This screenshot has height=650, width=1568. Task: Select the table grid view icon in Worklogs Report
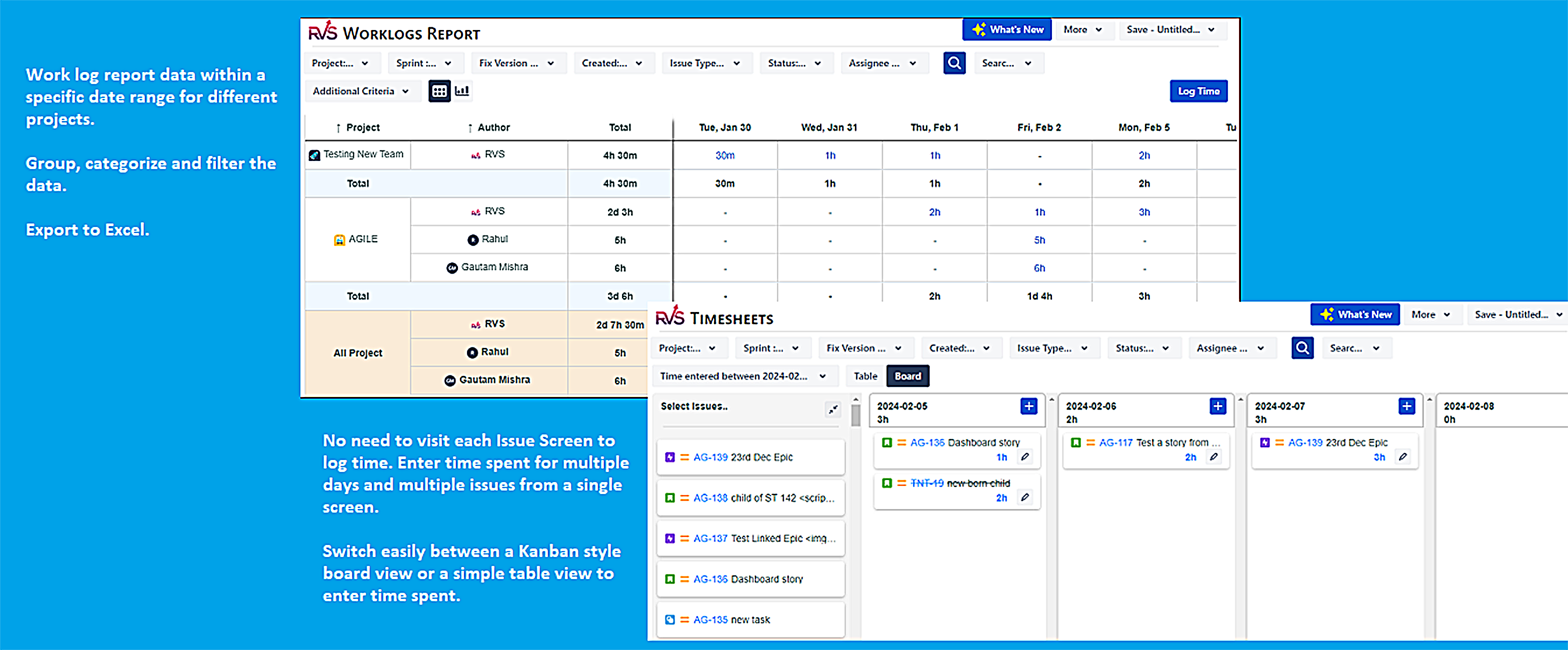pyautogui.click(x=439, y=90)
